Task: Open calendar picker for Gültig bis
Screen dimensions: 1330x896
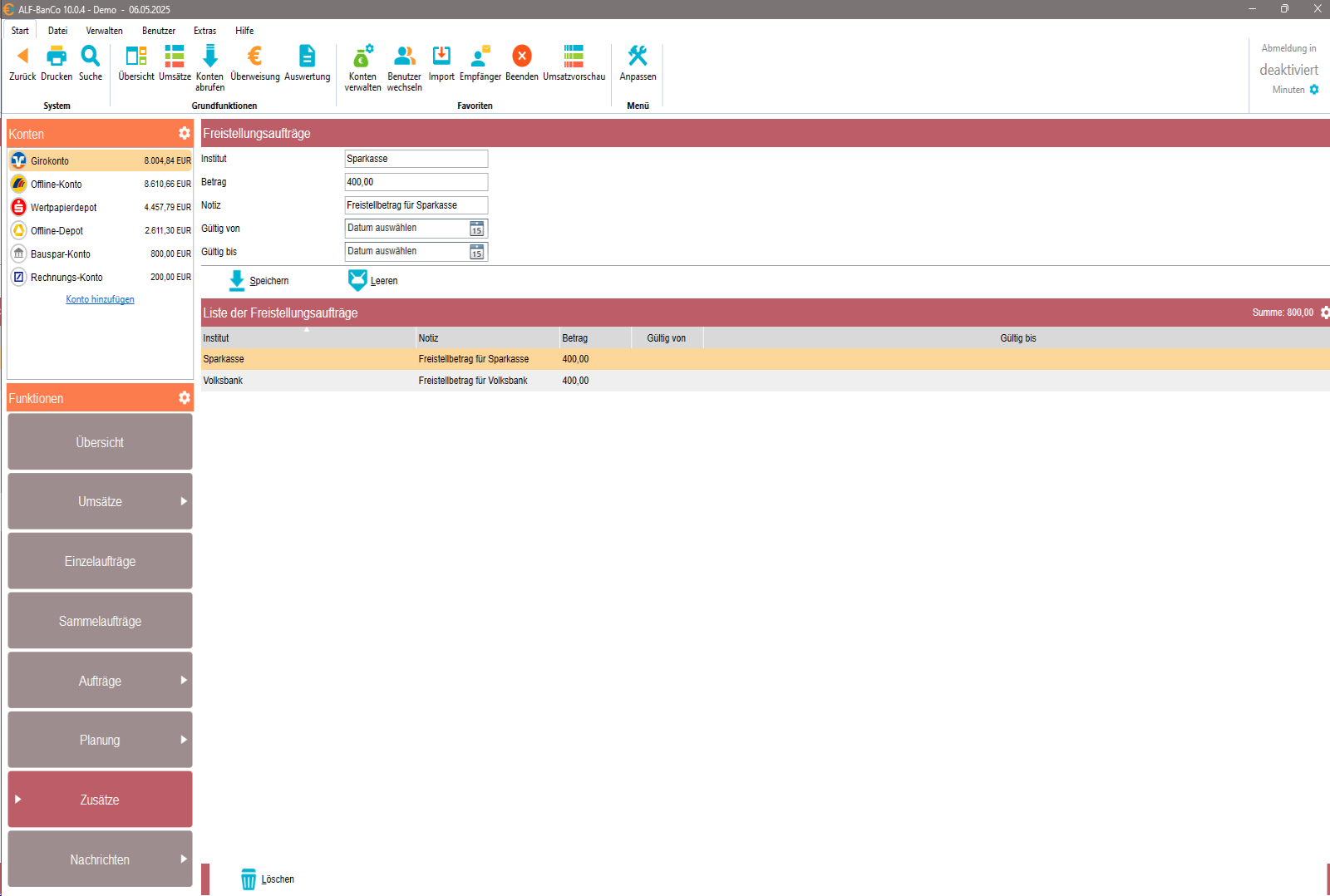Action: (x=477, y=252)
